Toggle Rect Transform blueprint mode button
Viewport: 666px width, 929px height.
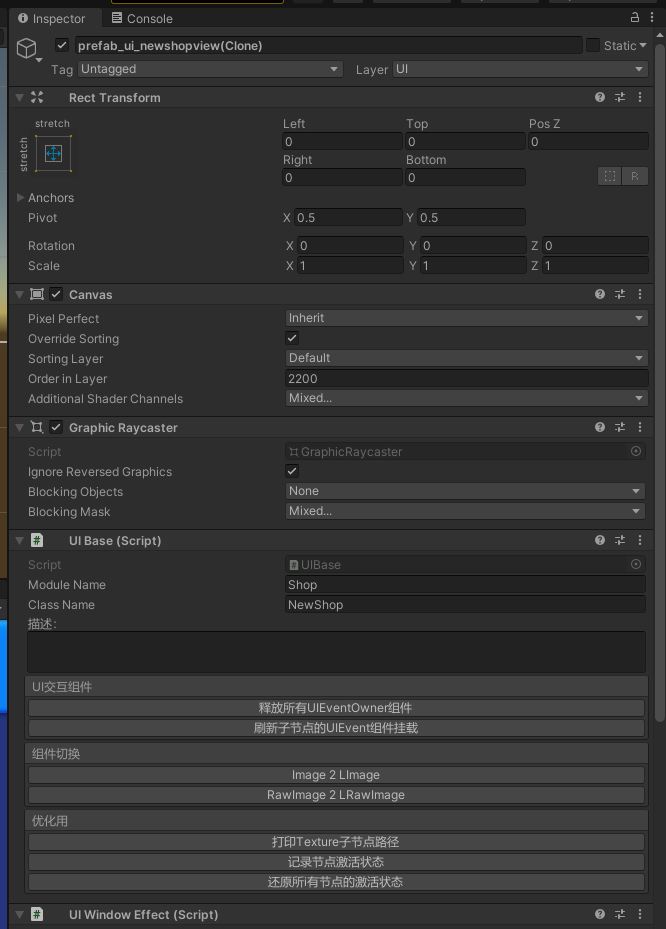[x=610, y=176]
